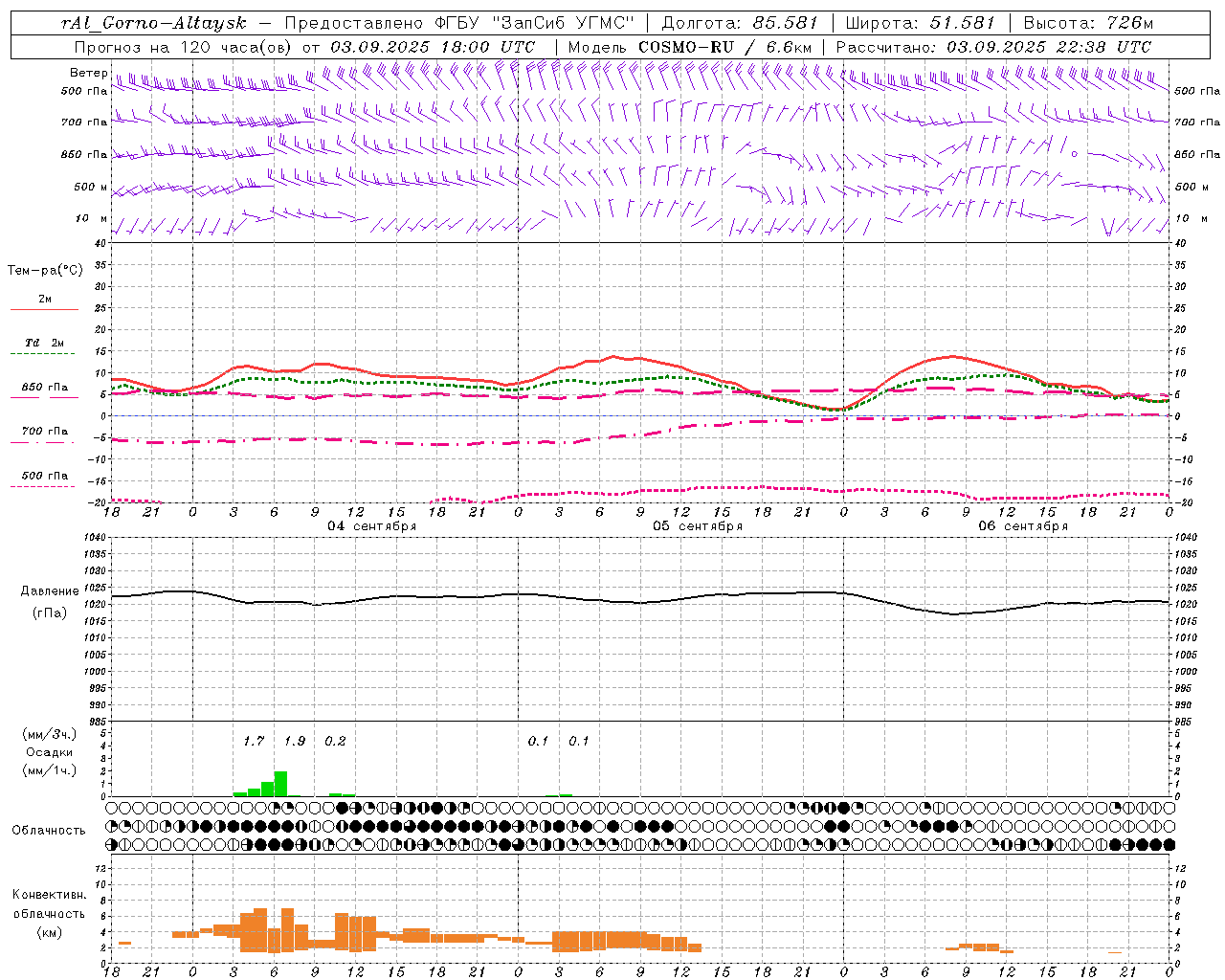Select the Давление pressure panel label

[x=50, y=591]
